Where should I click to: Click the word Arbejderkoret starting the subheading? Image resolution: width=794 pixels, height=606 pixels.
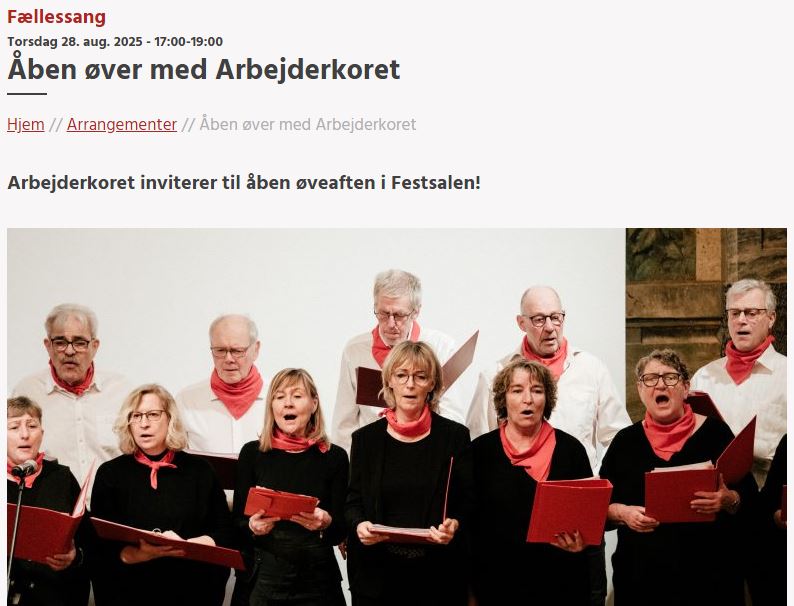click(x=71, y=183)
